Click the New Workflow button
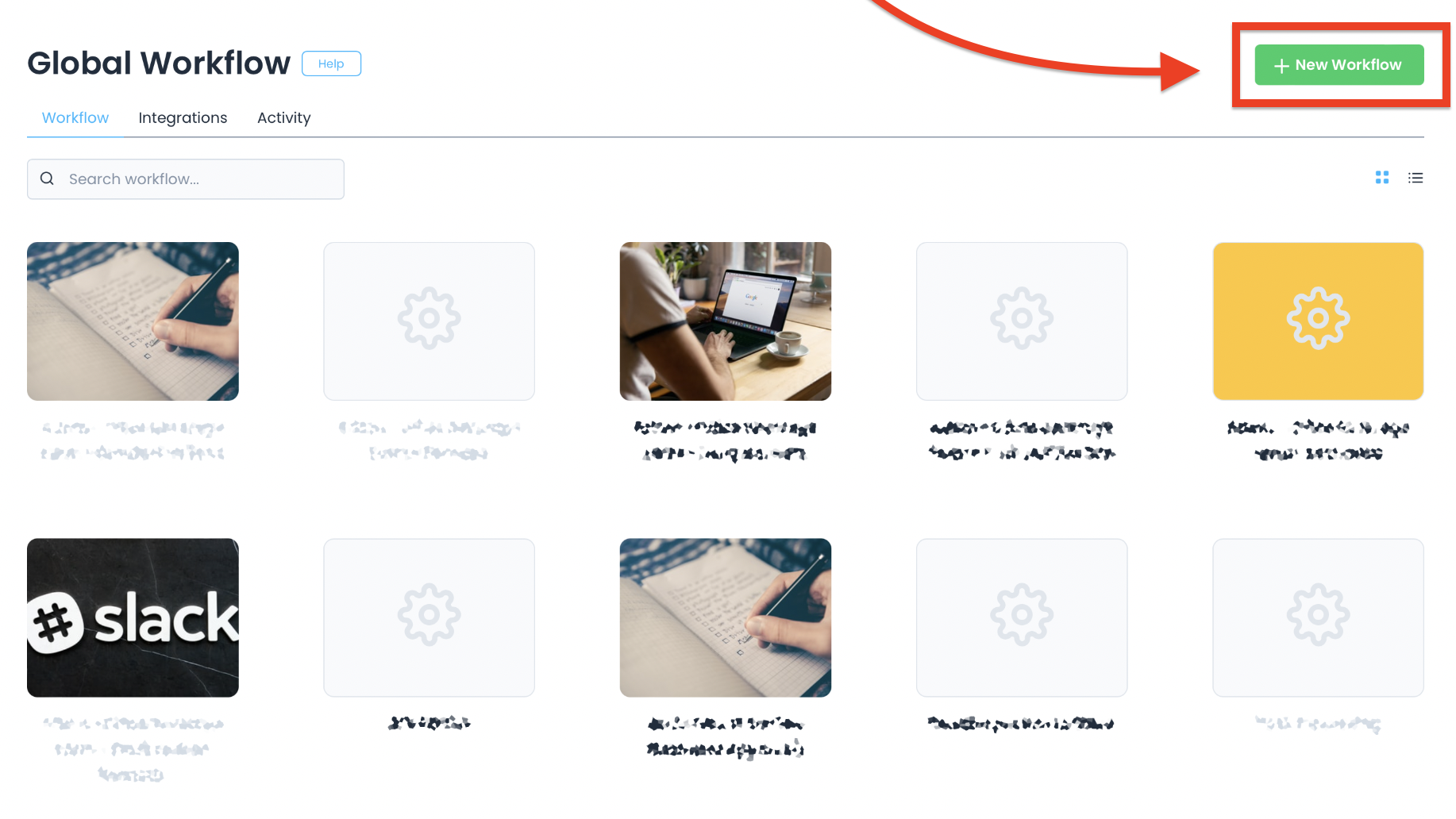The image size is (1456, 819). [x=1338, y=65]
